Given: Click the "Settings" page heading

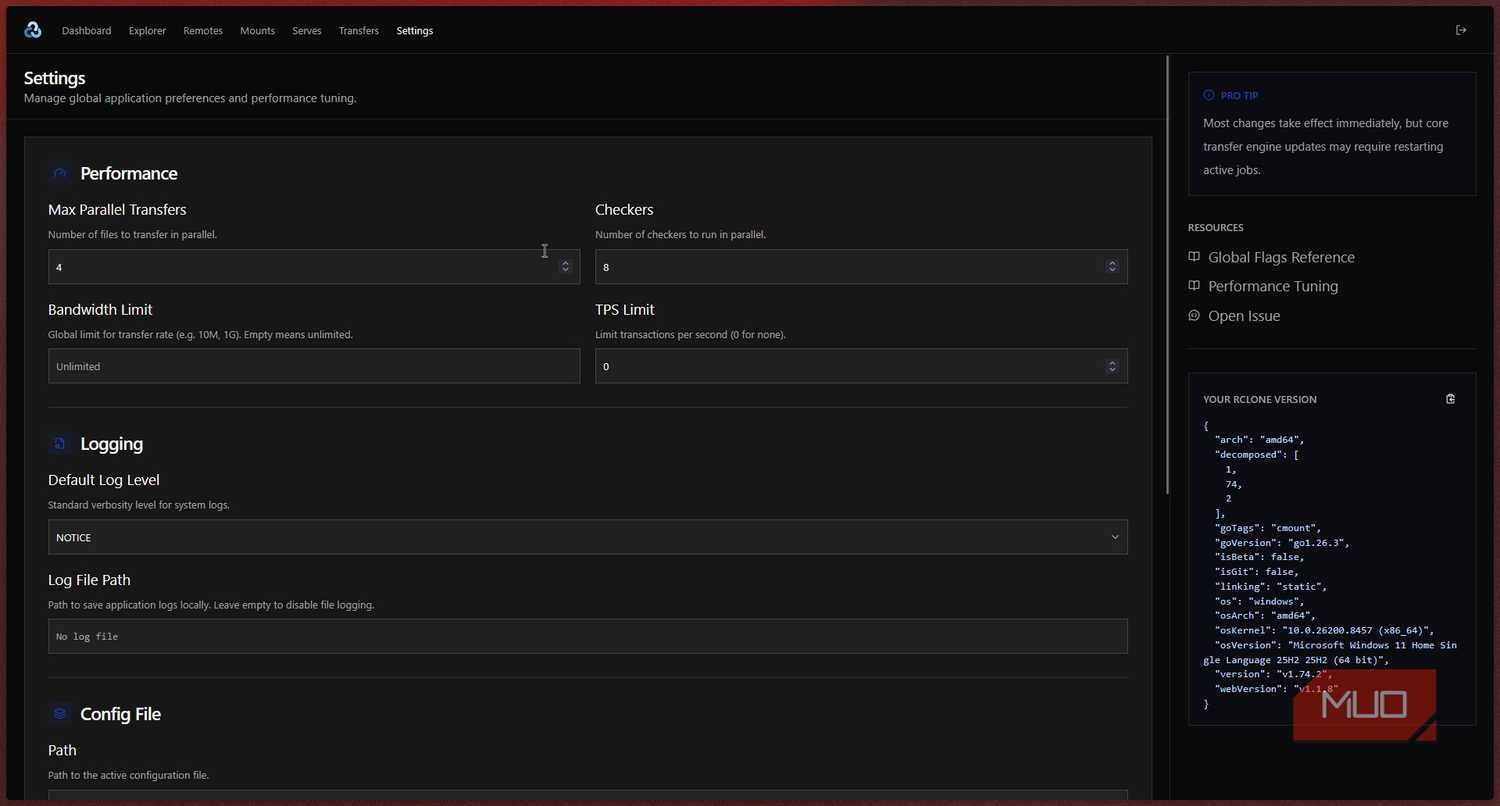Looking at the screenshot, I should click(x=55, y=78).
